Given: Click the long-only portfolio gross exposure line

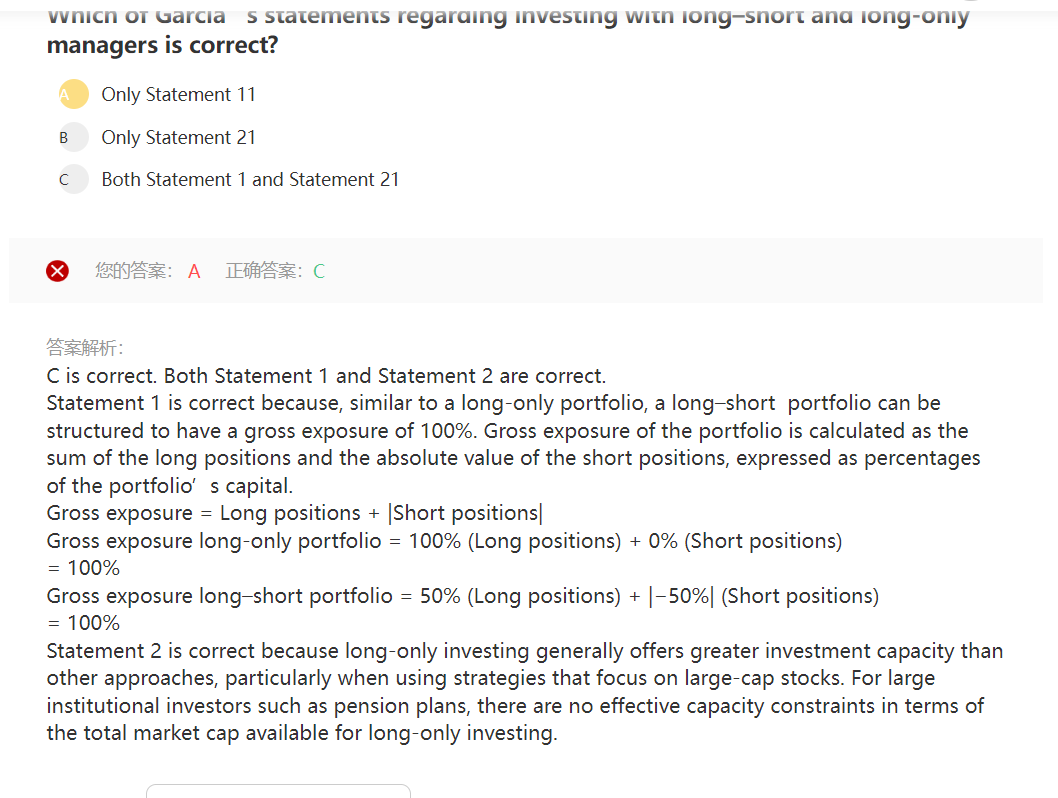Looking at the screenshot, I should (x=444, y=554).
